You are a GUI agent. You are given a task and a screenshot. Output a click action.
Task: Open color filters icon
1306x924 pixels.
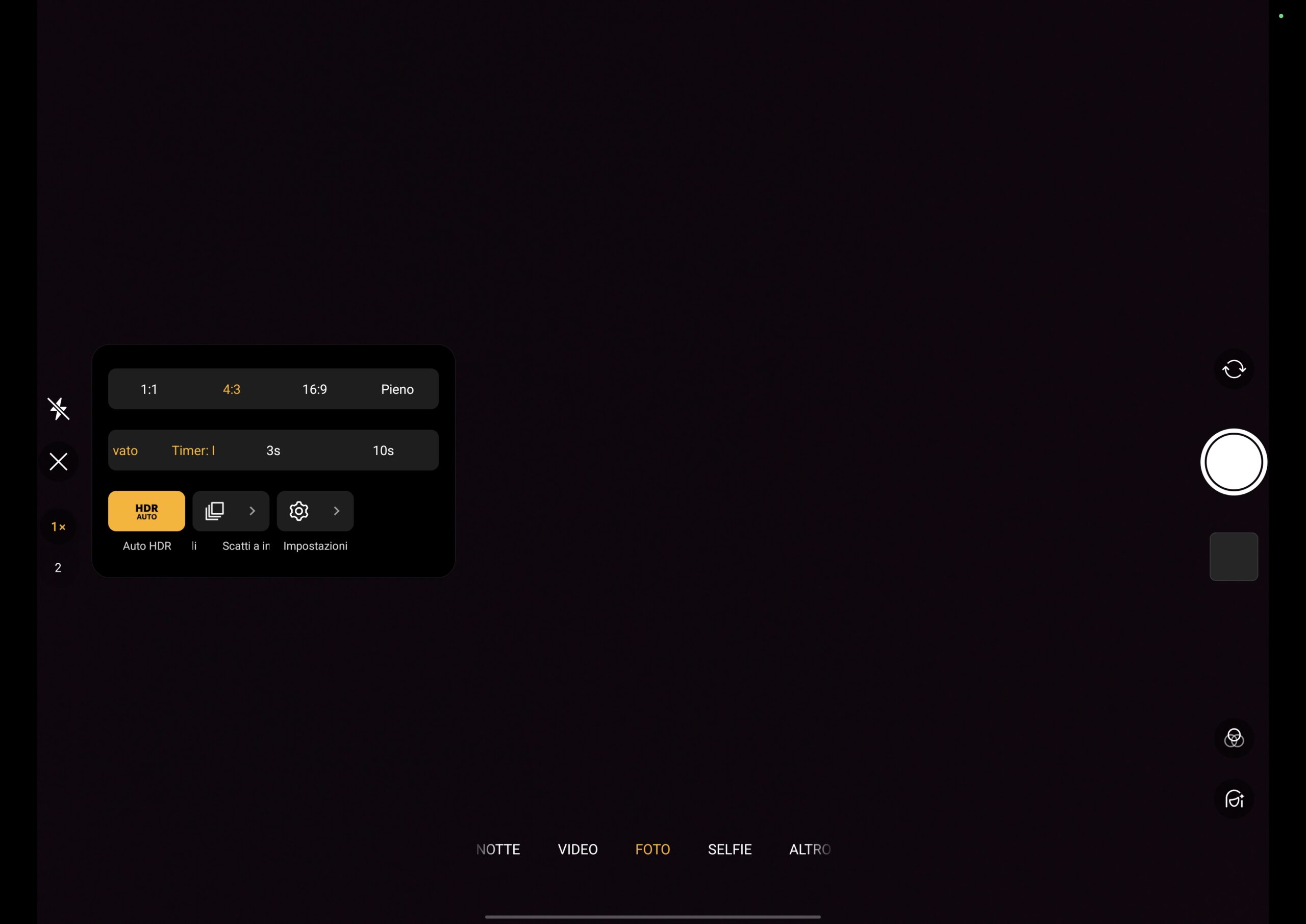click(x=1234, y=738)
